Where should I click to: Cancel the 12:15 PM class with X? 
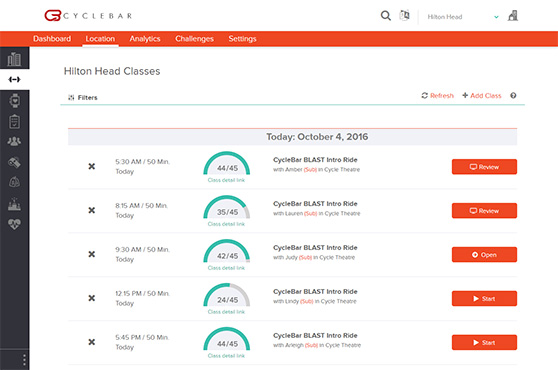click(91, 298)
